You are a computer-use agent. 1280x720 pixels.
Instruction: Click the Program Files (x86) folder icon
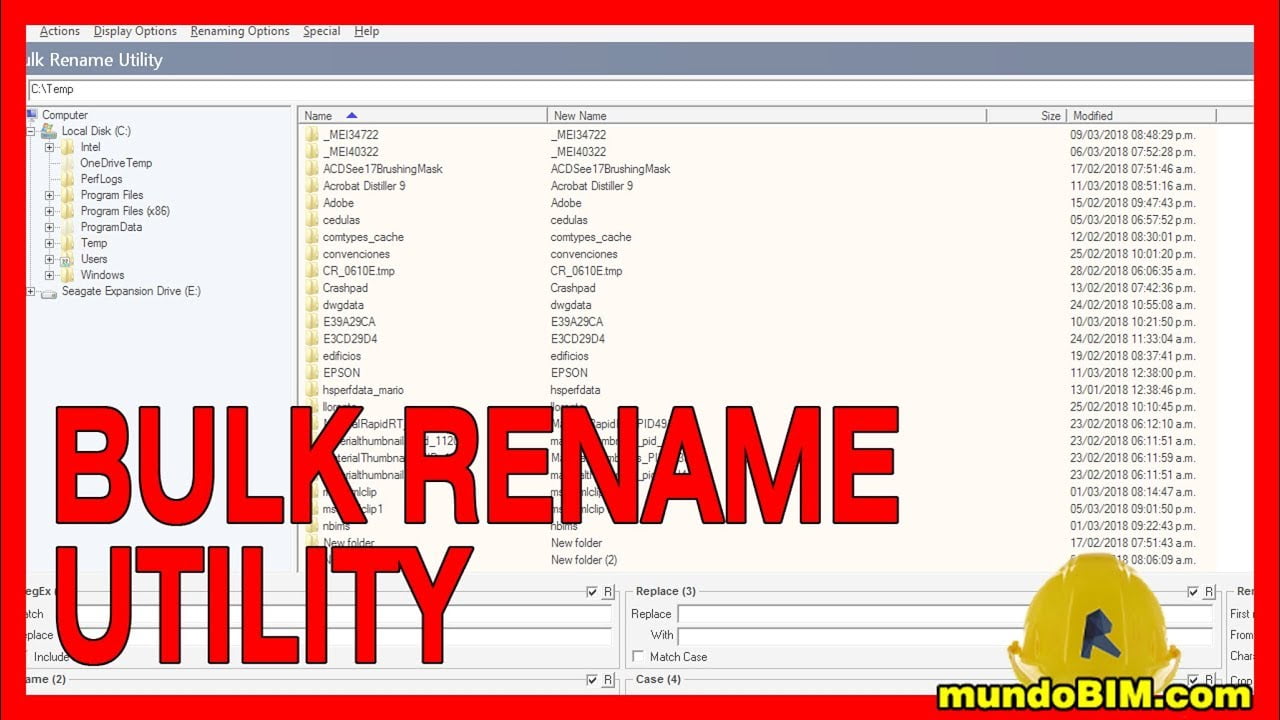67,211
